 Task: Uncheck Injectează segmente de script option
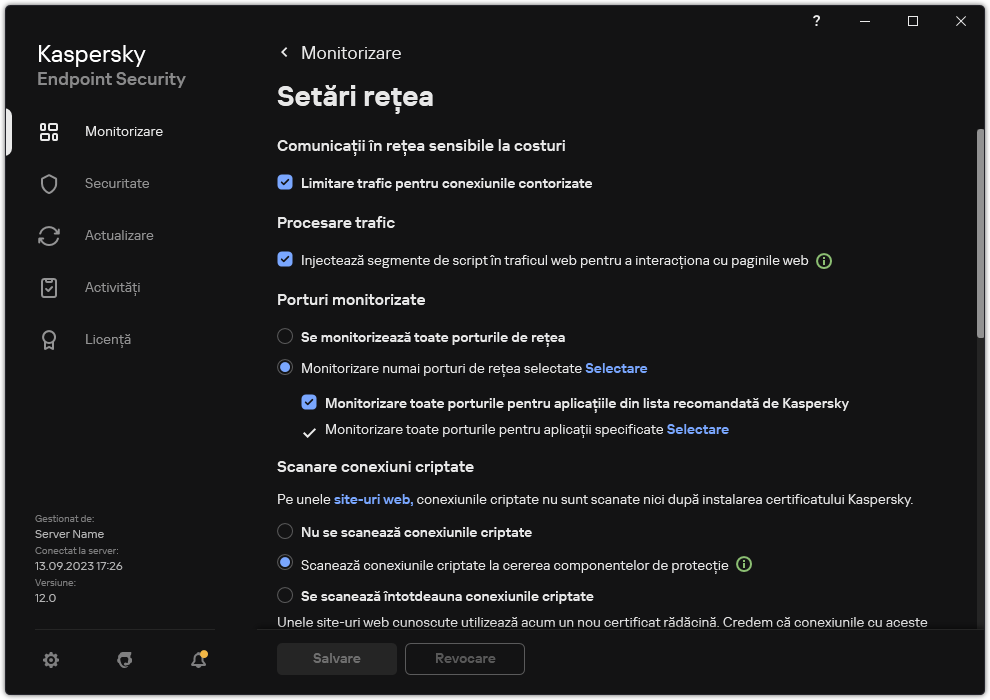(285, 260)
